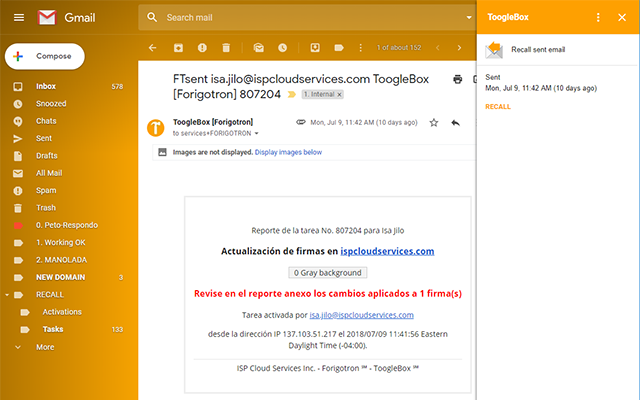
Task: Expand the search options dropdown arrow
Action: [x=469, y=17]
